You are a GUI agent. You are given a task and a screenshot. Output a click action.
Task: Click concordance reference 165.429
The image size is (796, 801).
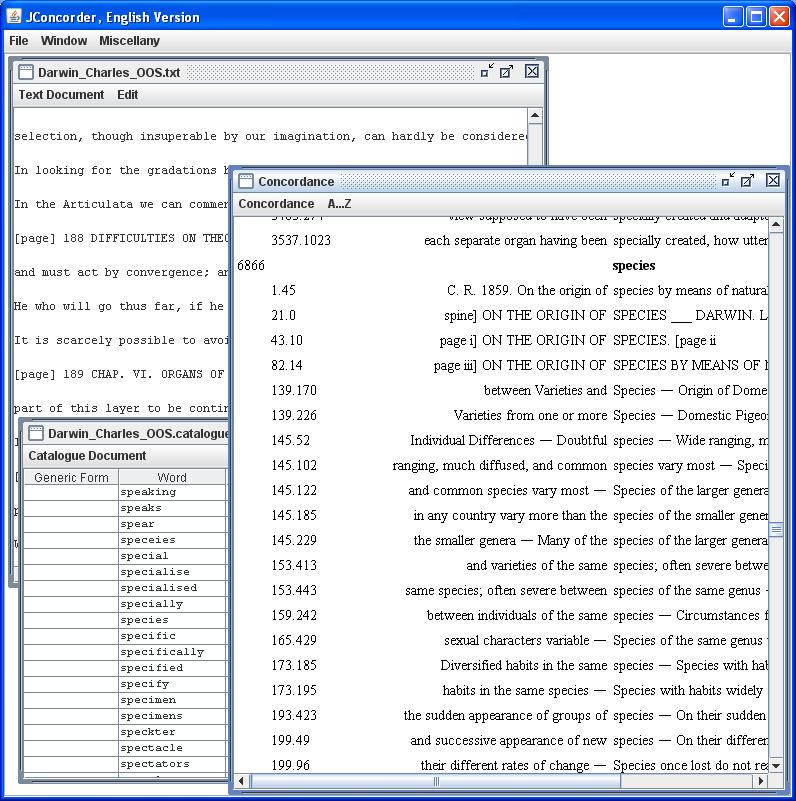[294, 641]
